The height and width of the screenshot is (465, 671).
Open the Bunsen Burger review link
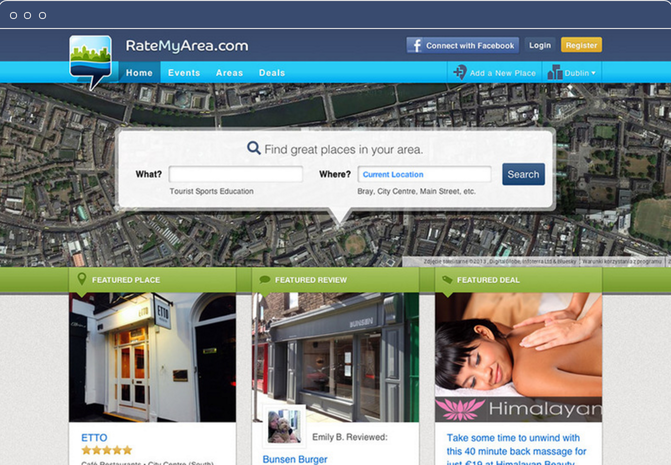pos(295,459)
